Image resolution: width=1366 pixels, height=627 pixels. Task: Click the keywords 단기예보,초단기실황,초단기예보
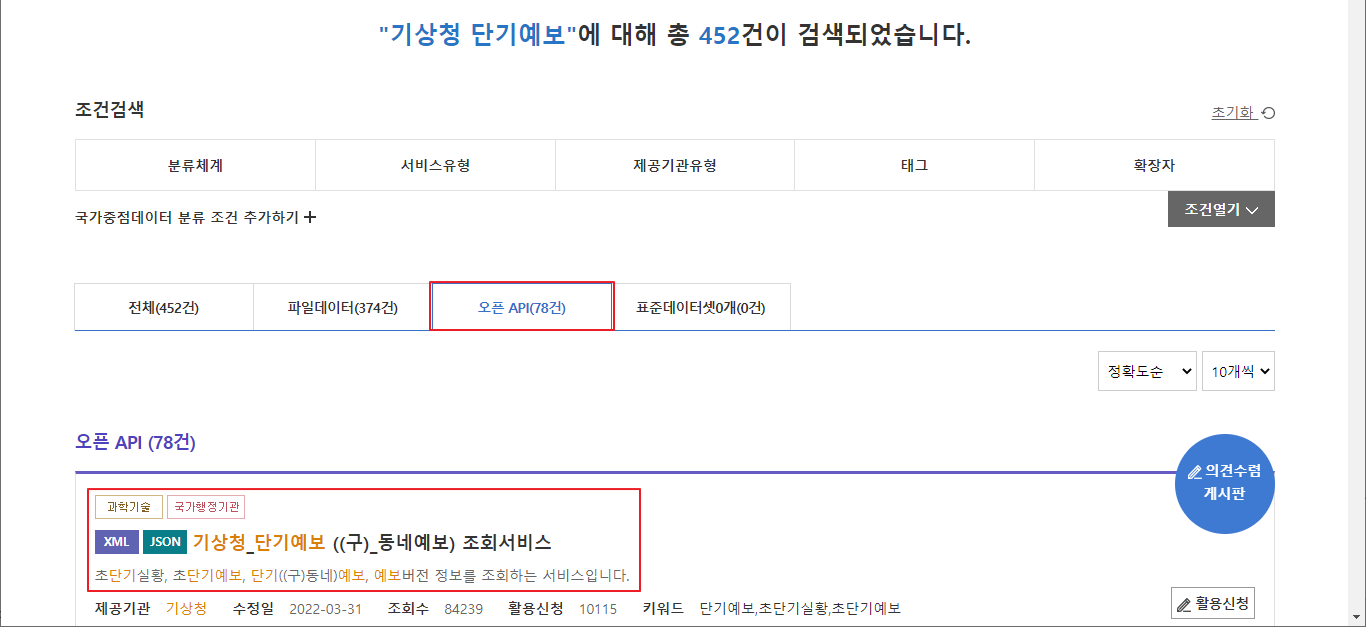pyautogui.click(x=800, y=608)
